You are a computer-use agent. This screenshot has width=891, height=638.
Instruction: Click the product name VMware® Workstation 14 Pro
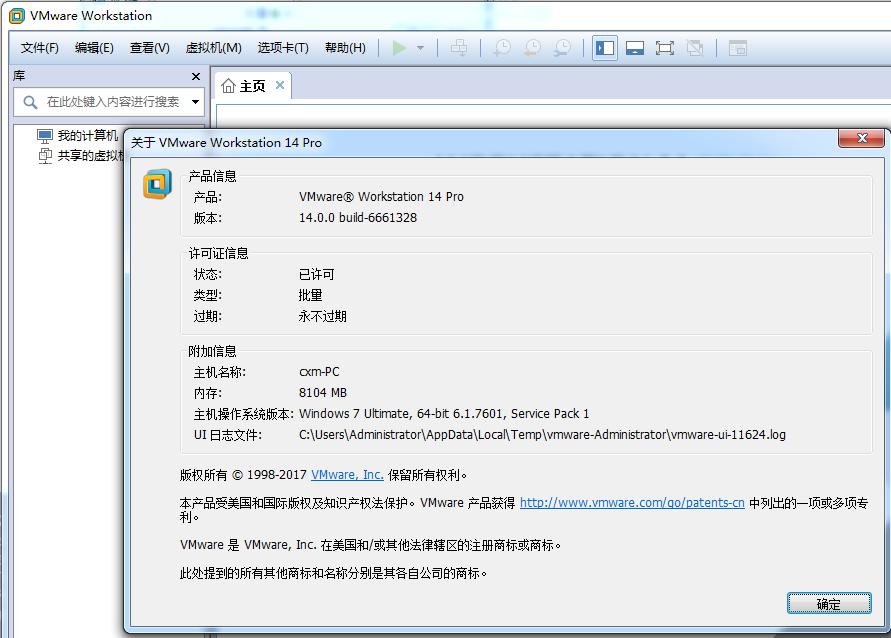(x=381, y=197)
